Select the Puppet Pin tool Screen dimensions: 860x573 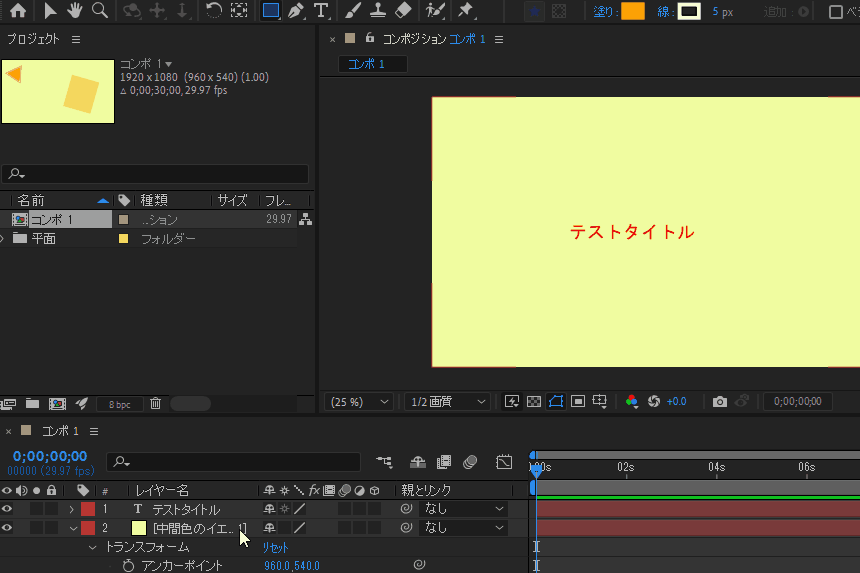466,10
